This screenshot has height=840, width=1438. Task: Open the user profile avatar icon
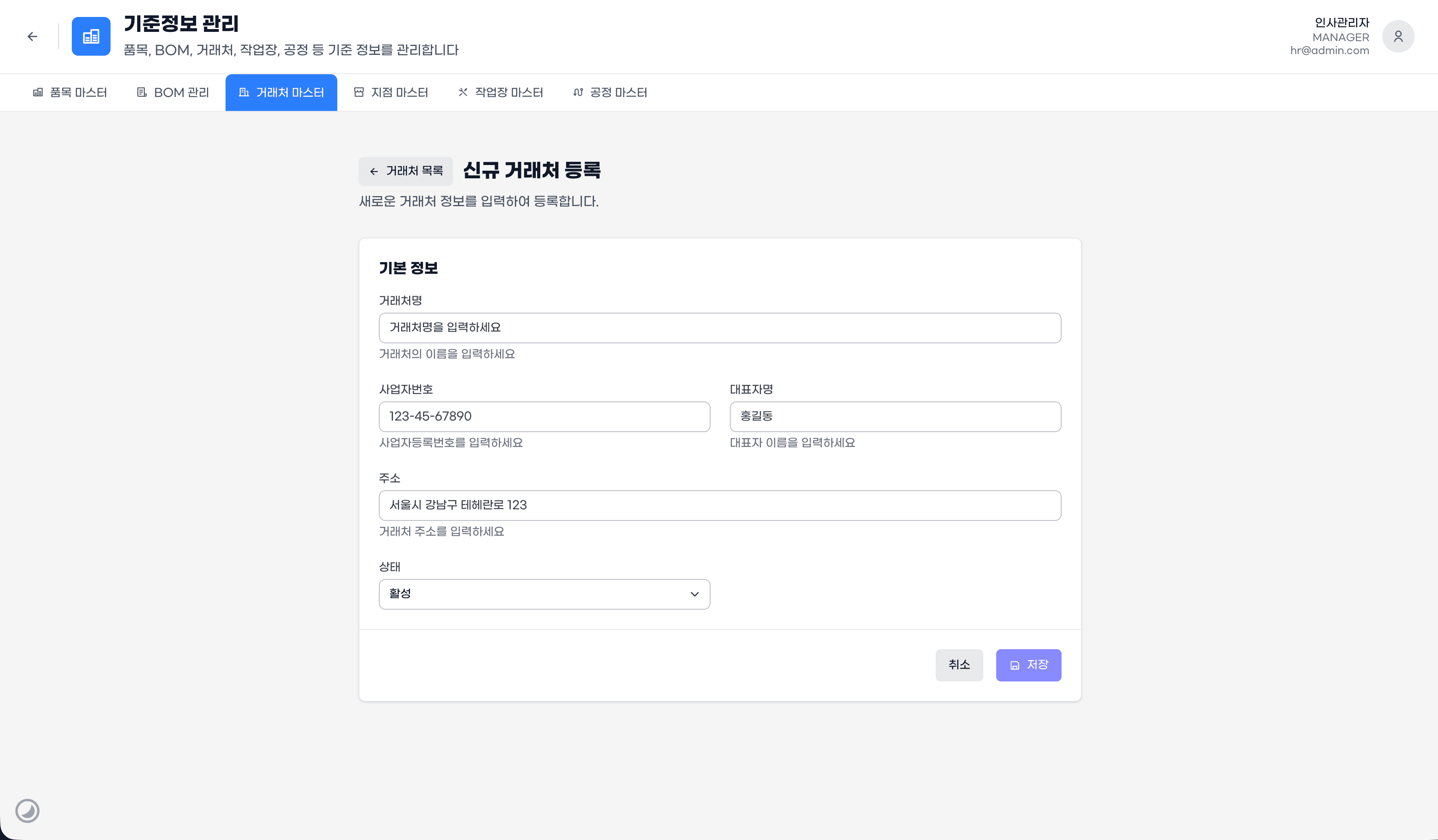click(1398, 37)
